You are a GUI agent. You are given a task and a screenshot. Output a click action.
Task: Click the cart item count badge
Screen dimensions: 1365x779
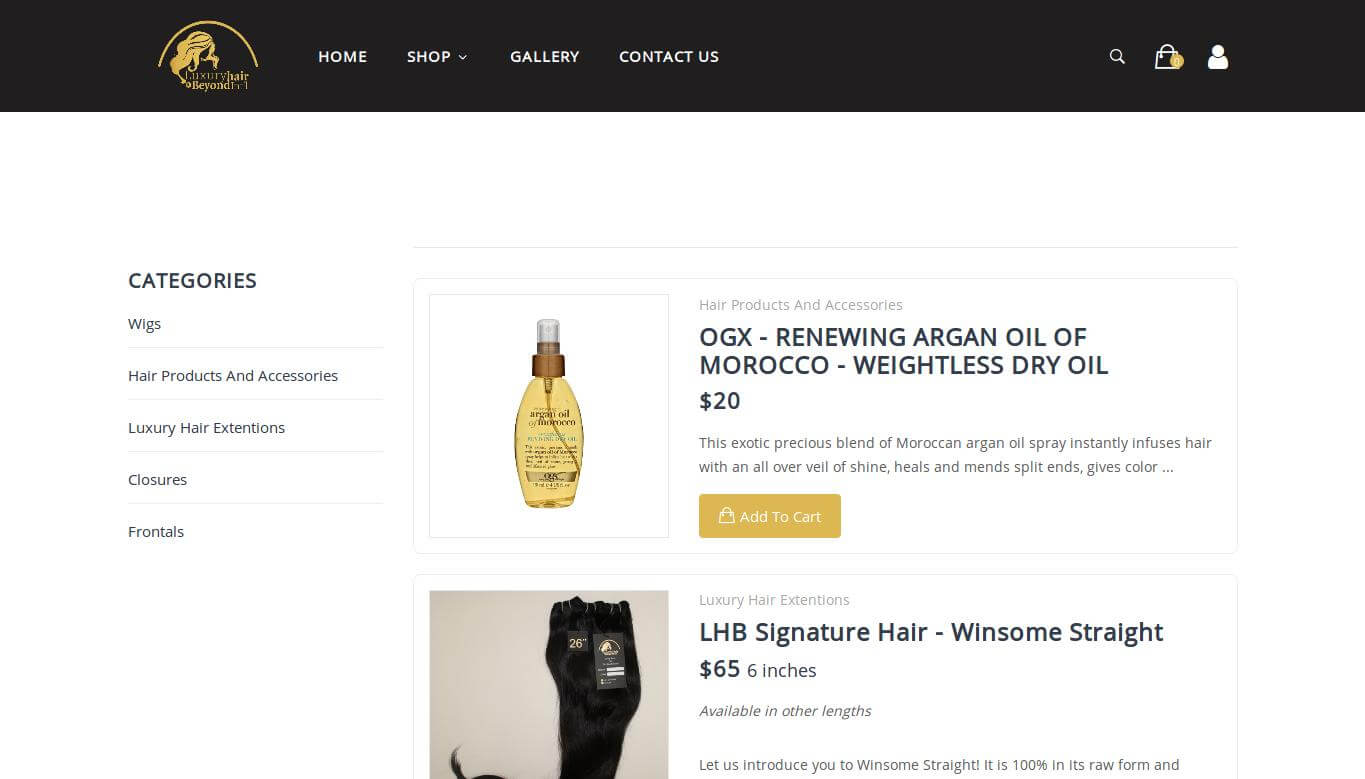click(x=1176, y=61)
